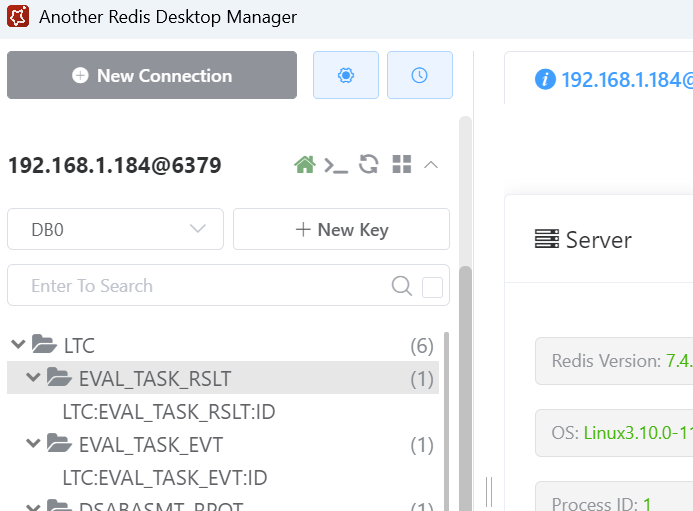Collapse the EVAL_TASK_RSLT folder chevron
This screenshot has height=511, width=693.
coord(33,377)
